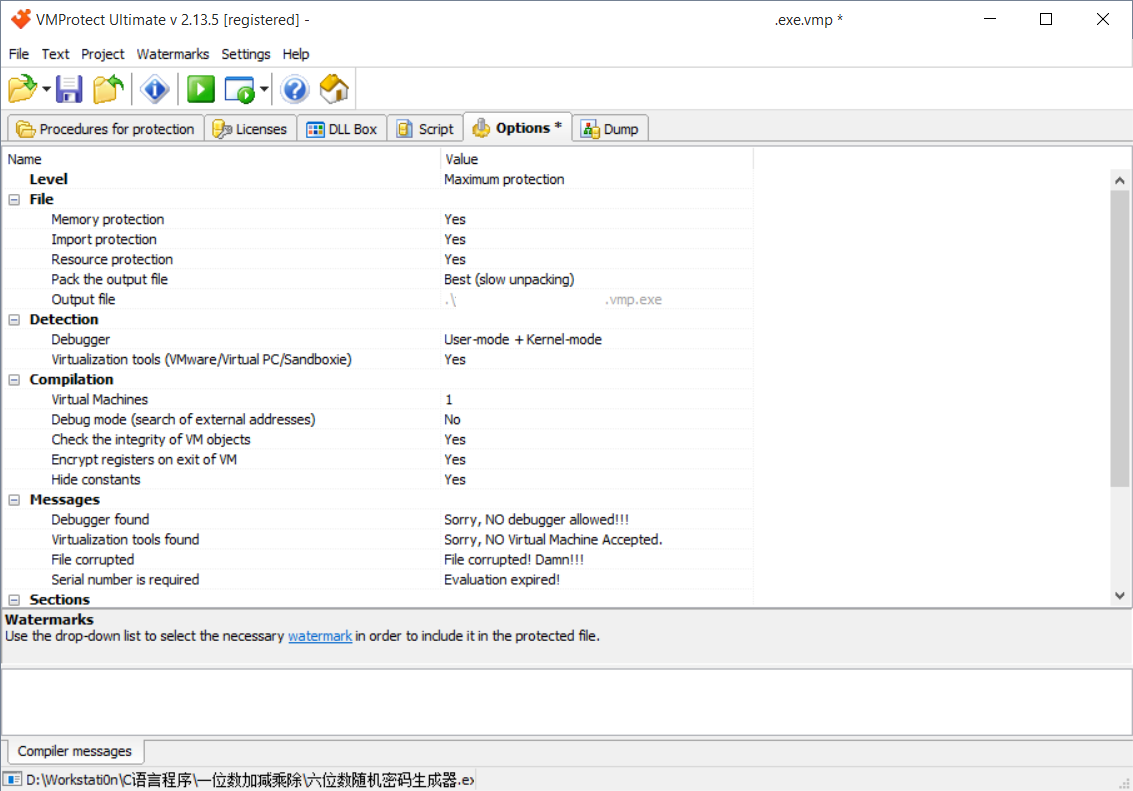Viewport: 1133px width, 791px height.
Task: Visit the home page via the house icon
Action: tap(333, 89)
